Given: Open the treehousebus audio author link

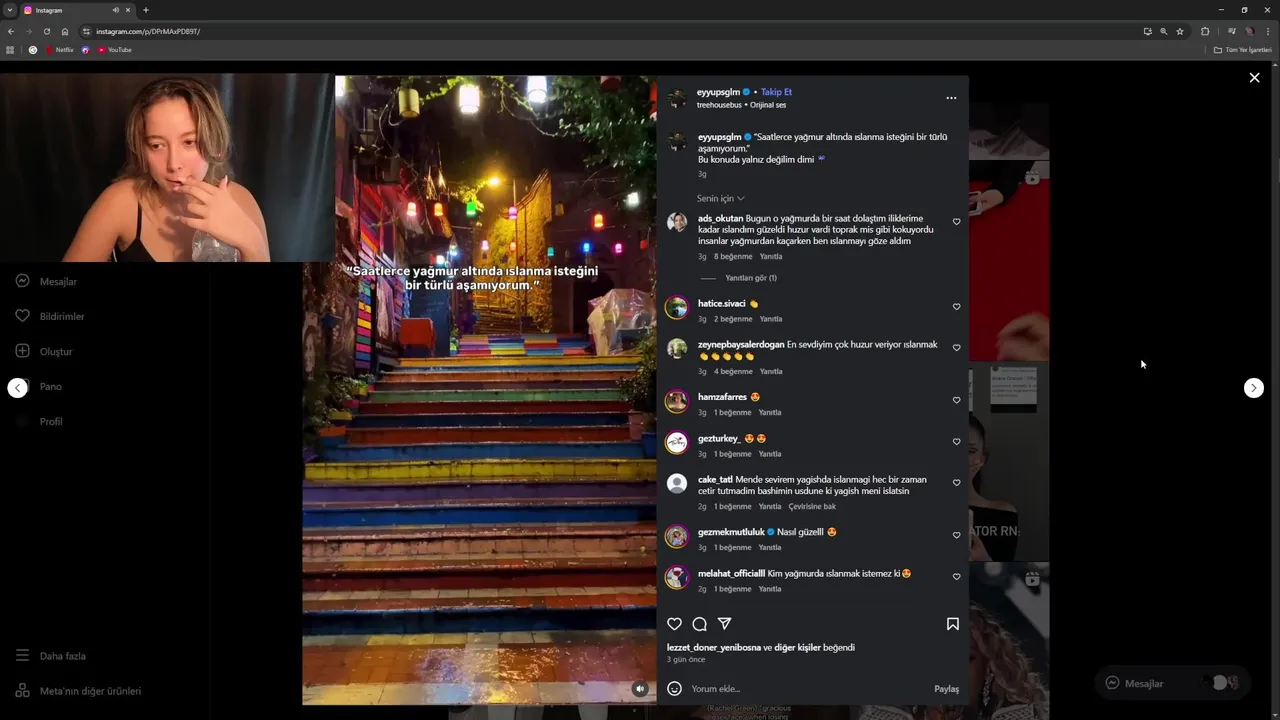Looking at the screenshot, I should coord(719,105).
